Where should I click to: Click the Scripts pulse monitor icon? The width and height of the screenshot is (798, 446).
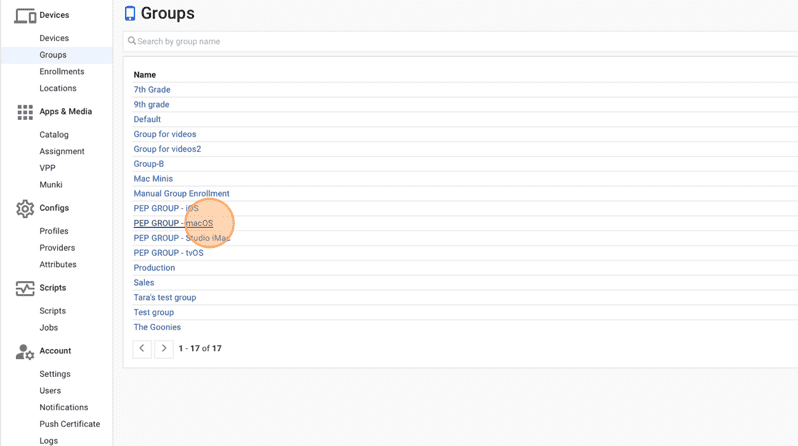pyautogui.click(x=25, y=288)
